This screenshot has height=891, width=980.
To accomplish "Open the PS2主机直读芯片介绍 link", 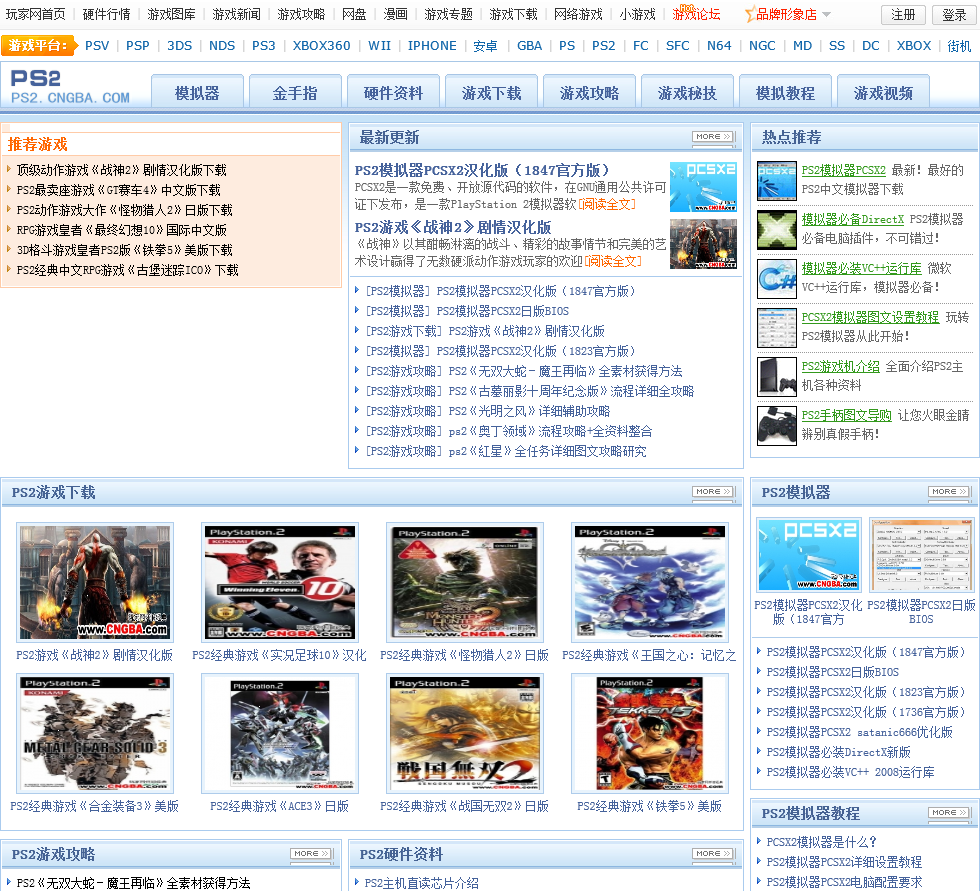I will pyautogui.click(x=421, y=883).
